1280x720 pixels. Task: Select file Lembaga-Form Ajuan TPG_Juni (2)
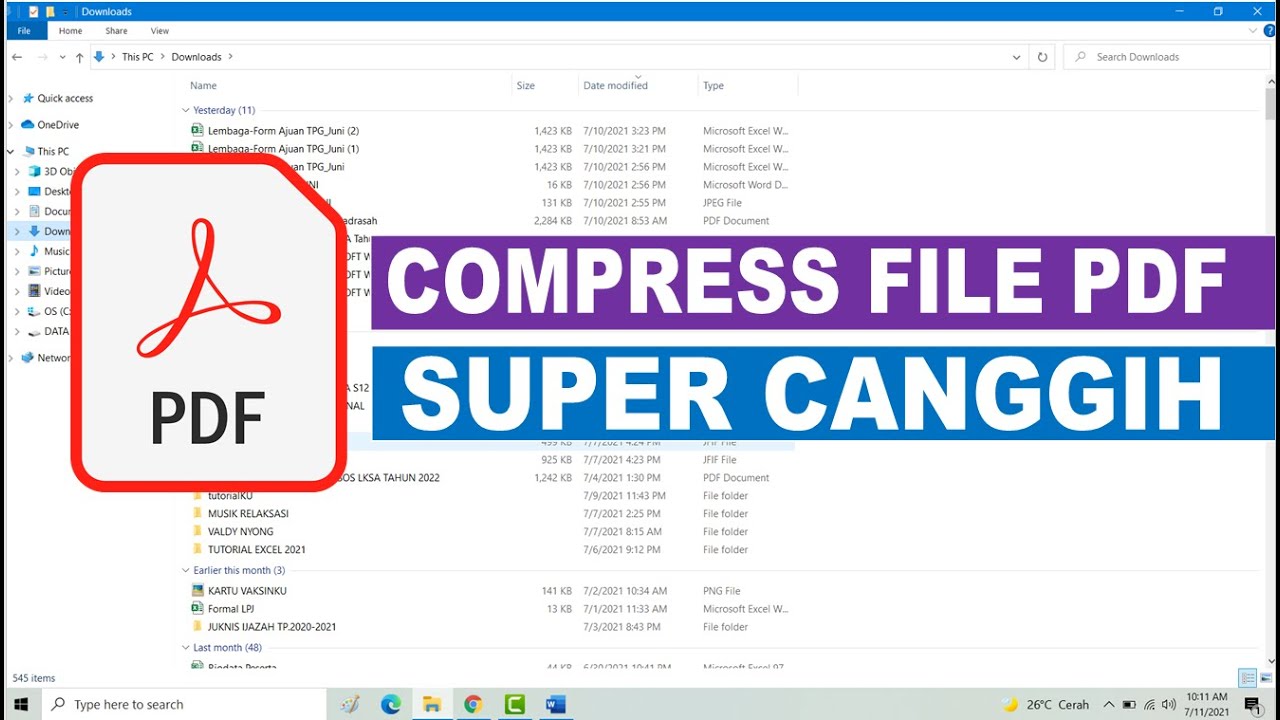(283, 131)
